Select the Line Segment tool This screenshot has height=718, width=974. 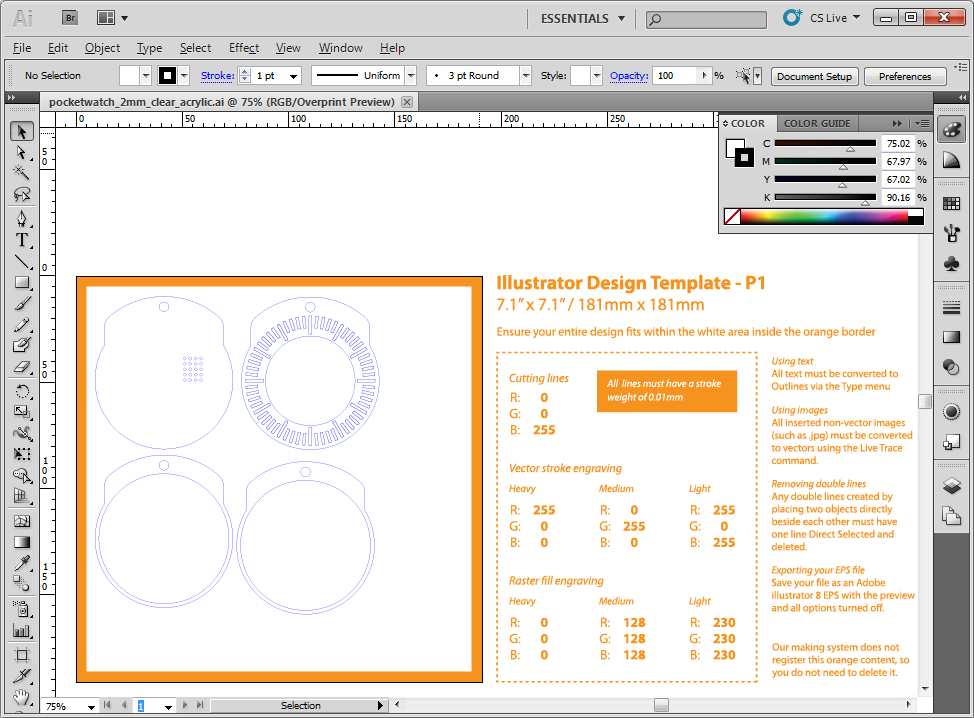22,261
